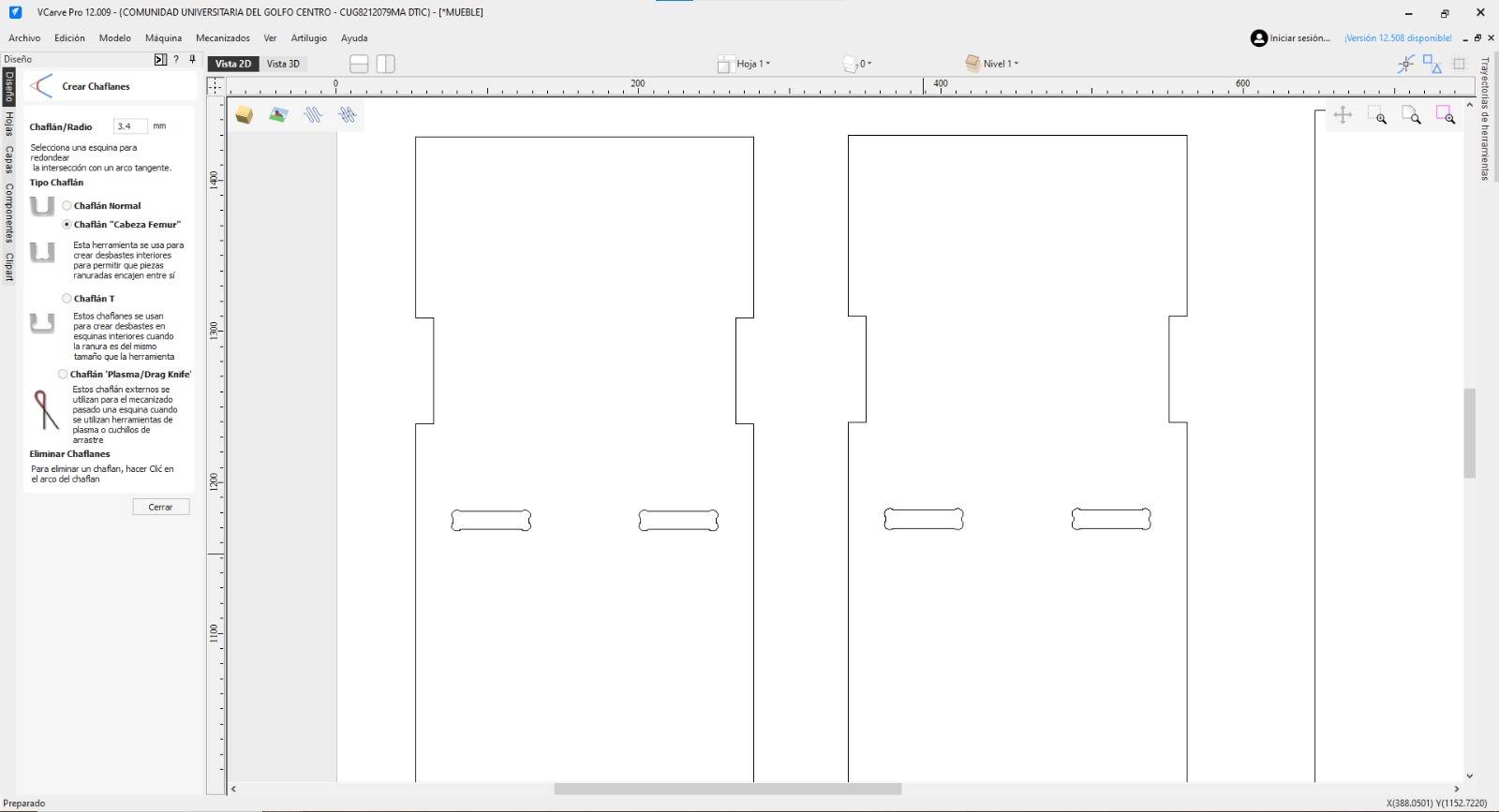Select Chaflán 'Plasma/Drag Knife' option

pyautogui.click(x=63, y=375)
